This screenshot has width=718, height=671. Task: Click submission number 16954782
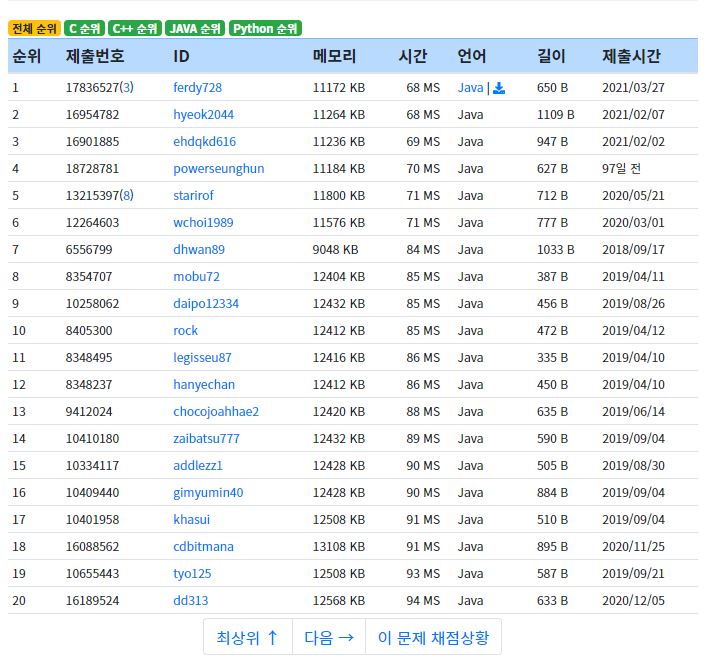pyautogui.click(x=92, y=115)
